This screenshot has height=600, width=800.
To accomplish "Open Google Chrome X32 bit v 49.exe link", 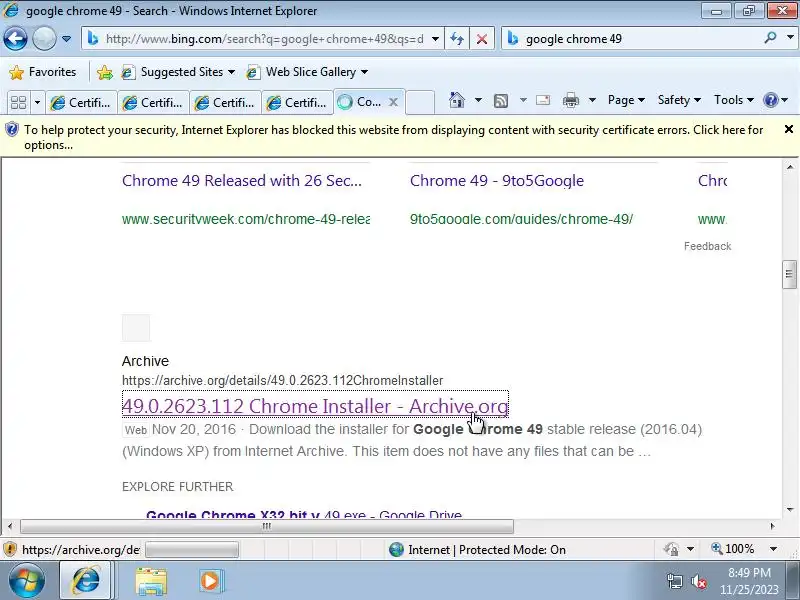I will coord(304,514).
